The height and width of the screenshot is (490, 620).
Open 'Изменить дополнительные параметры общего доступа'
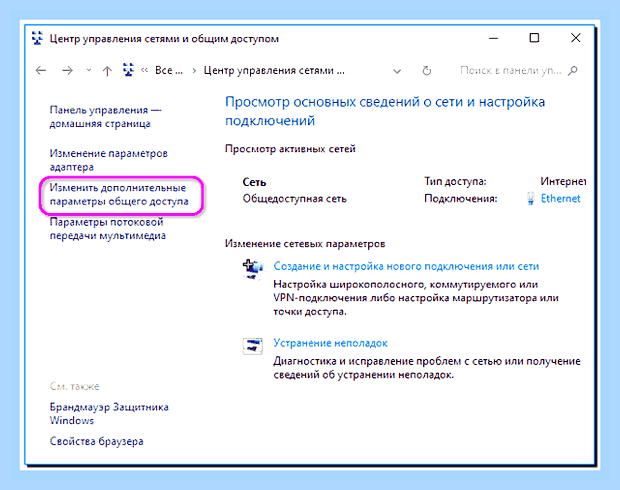coord(119,195)
